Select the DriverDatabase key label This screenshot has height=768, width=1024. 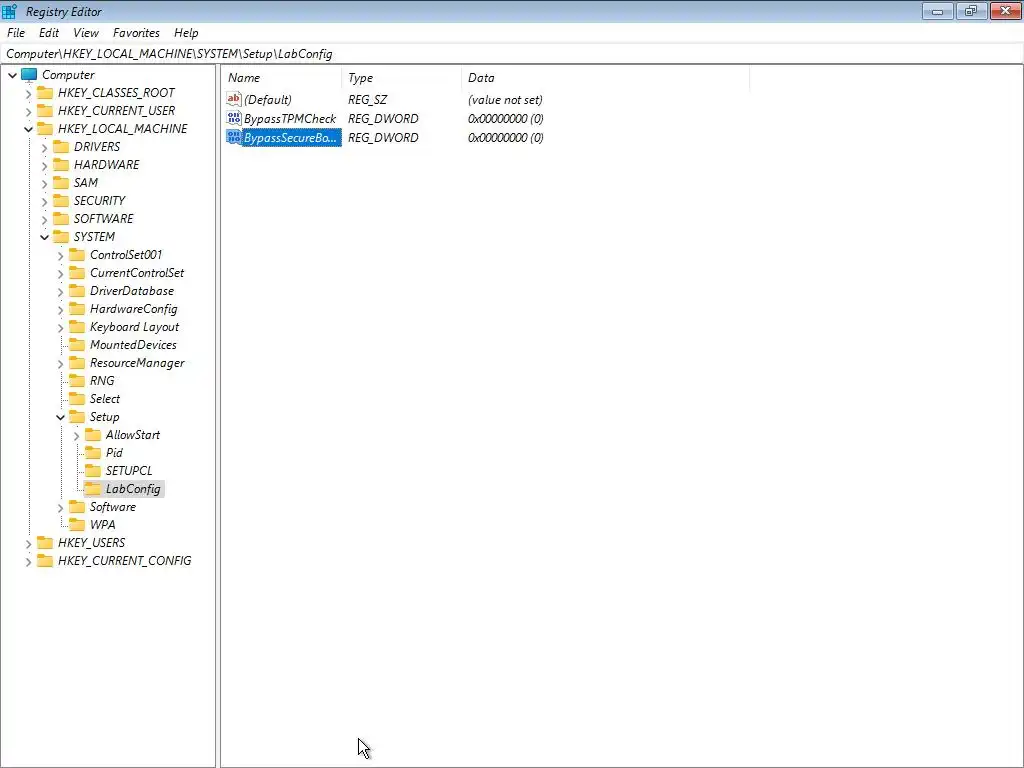[x=132, y=291]
